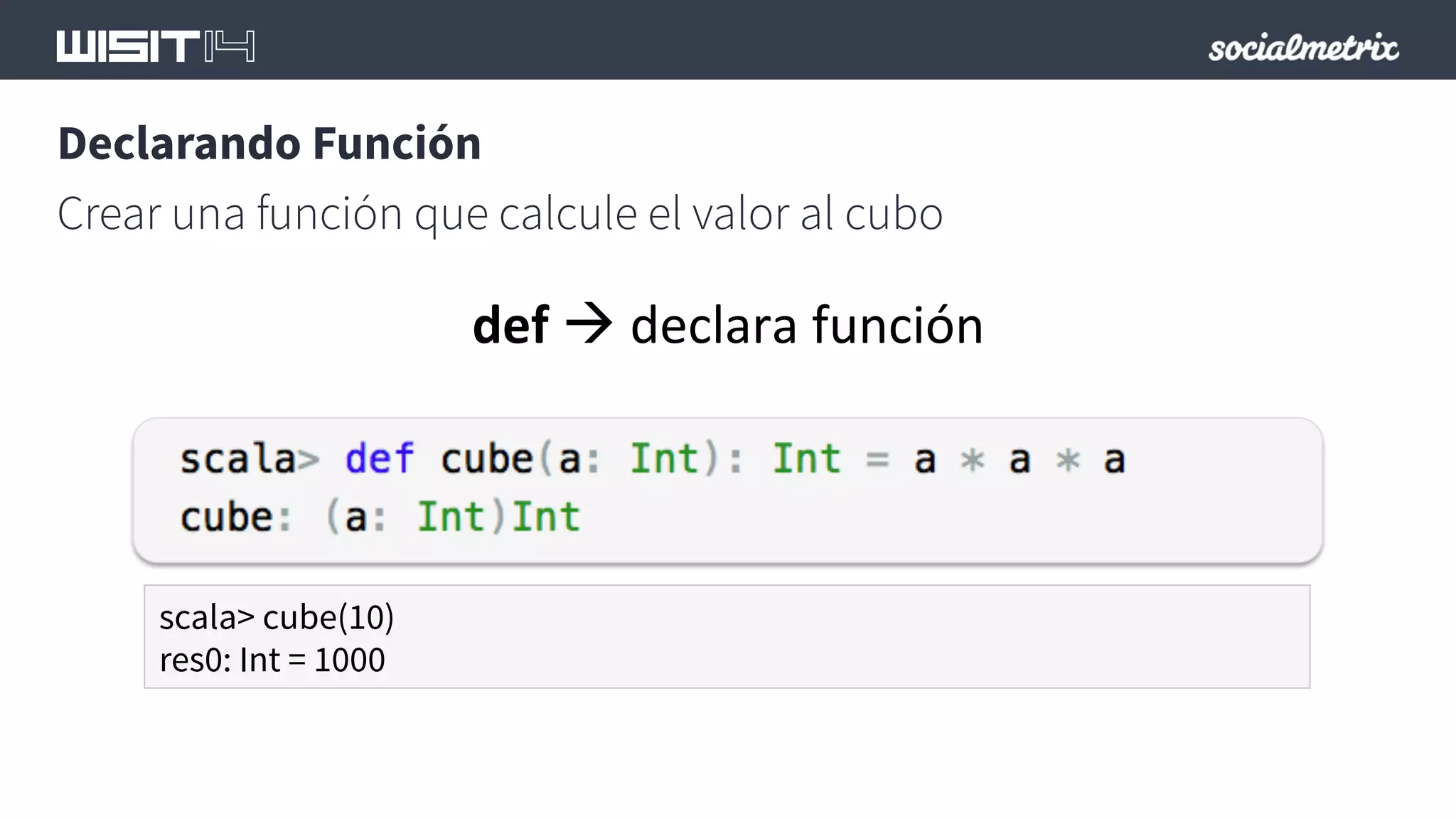The height and width of the screenshot is (819, 1456).
Task: Click the line 'scala> cube(10)'
Action: point(277,617)
